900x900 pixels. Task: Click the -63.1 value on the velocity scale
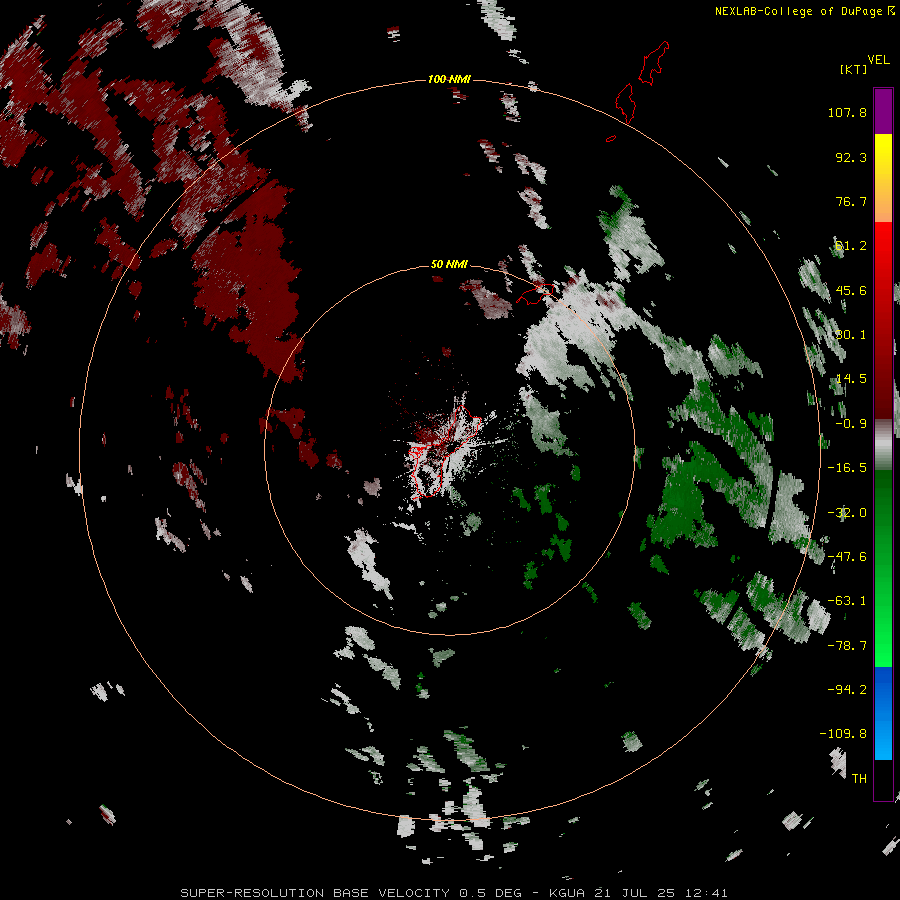point(847,601)
